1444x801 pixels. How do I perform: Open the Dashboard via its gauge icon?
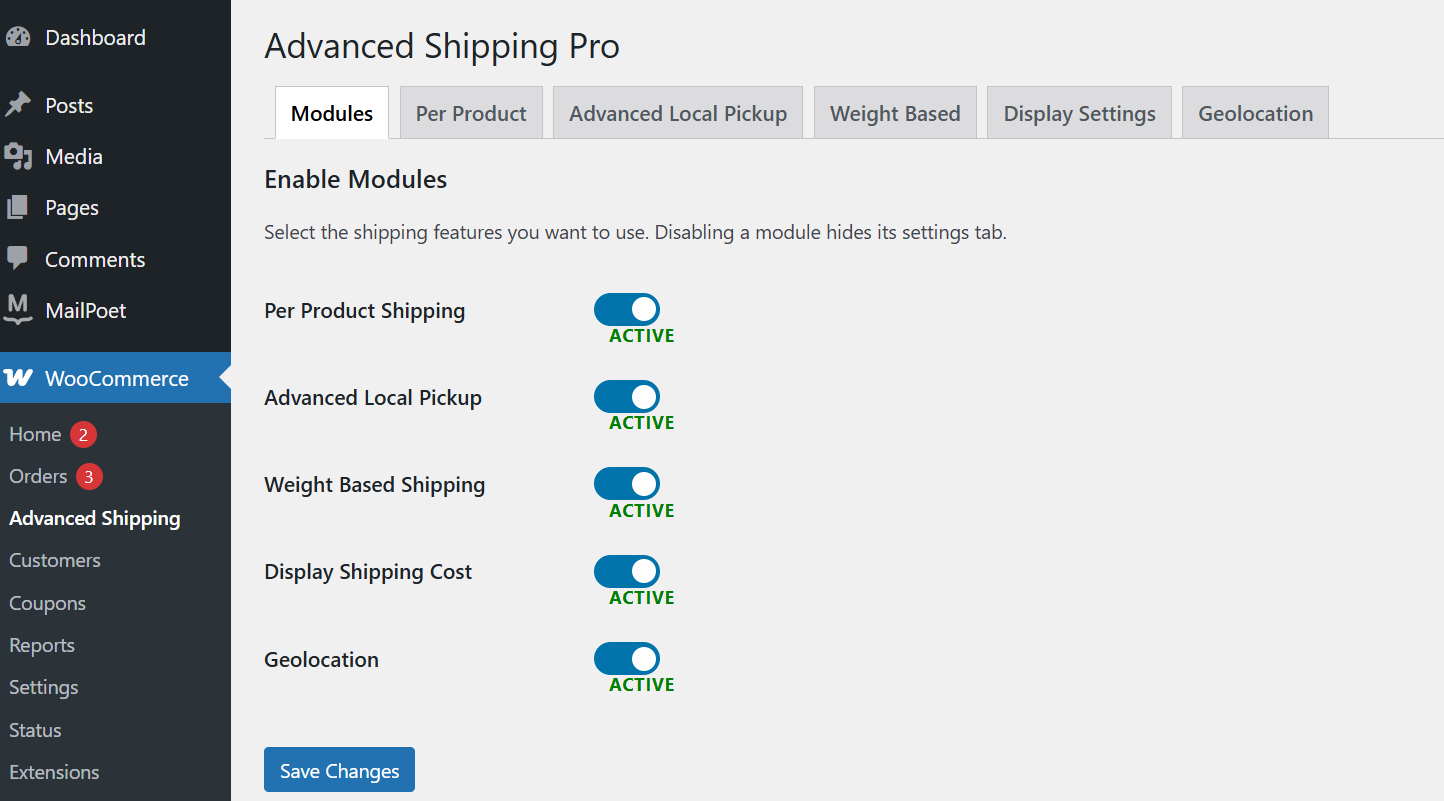pyautogui.click(x=19, y=36)
